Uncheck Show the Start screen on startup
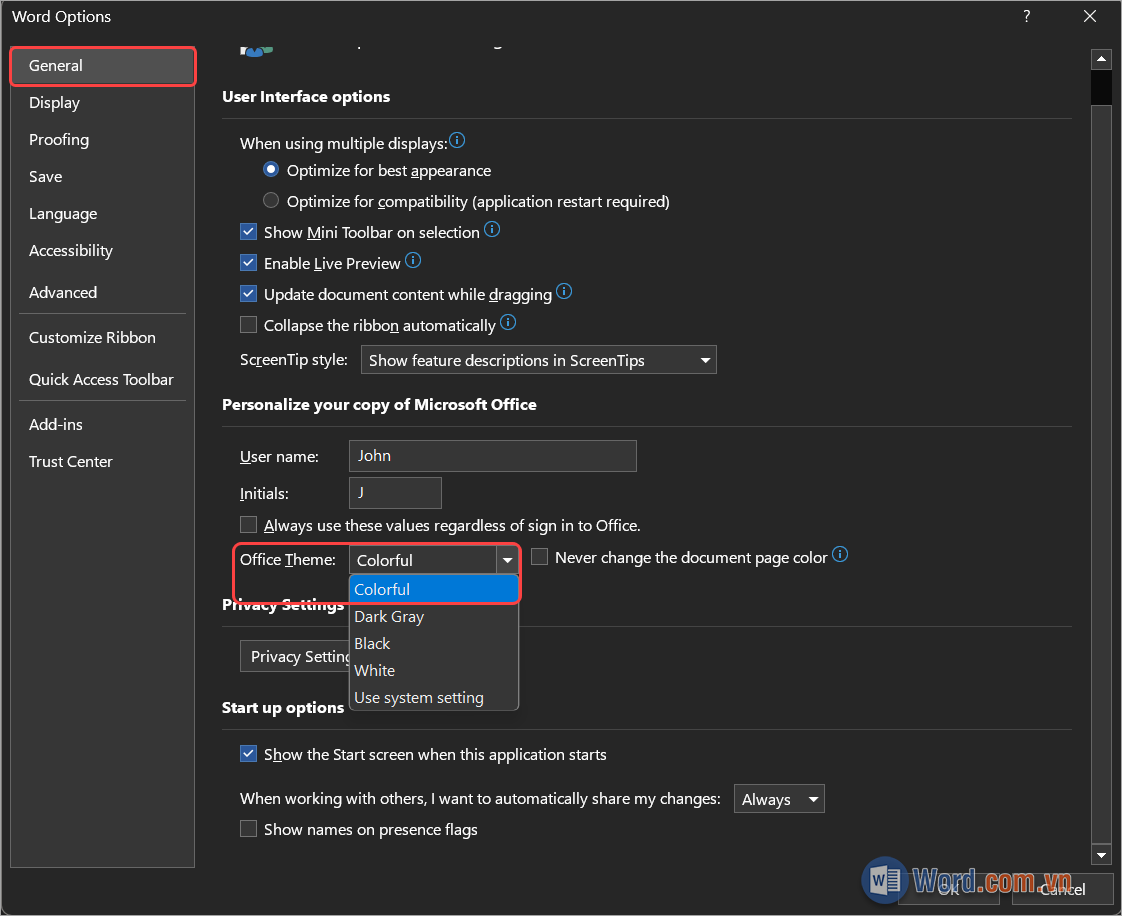 point(248,754)
